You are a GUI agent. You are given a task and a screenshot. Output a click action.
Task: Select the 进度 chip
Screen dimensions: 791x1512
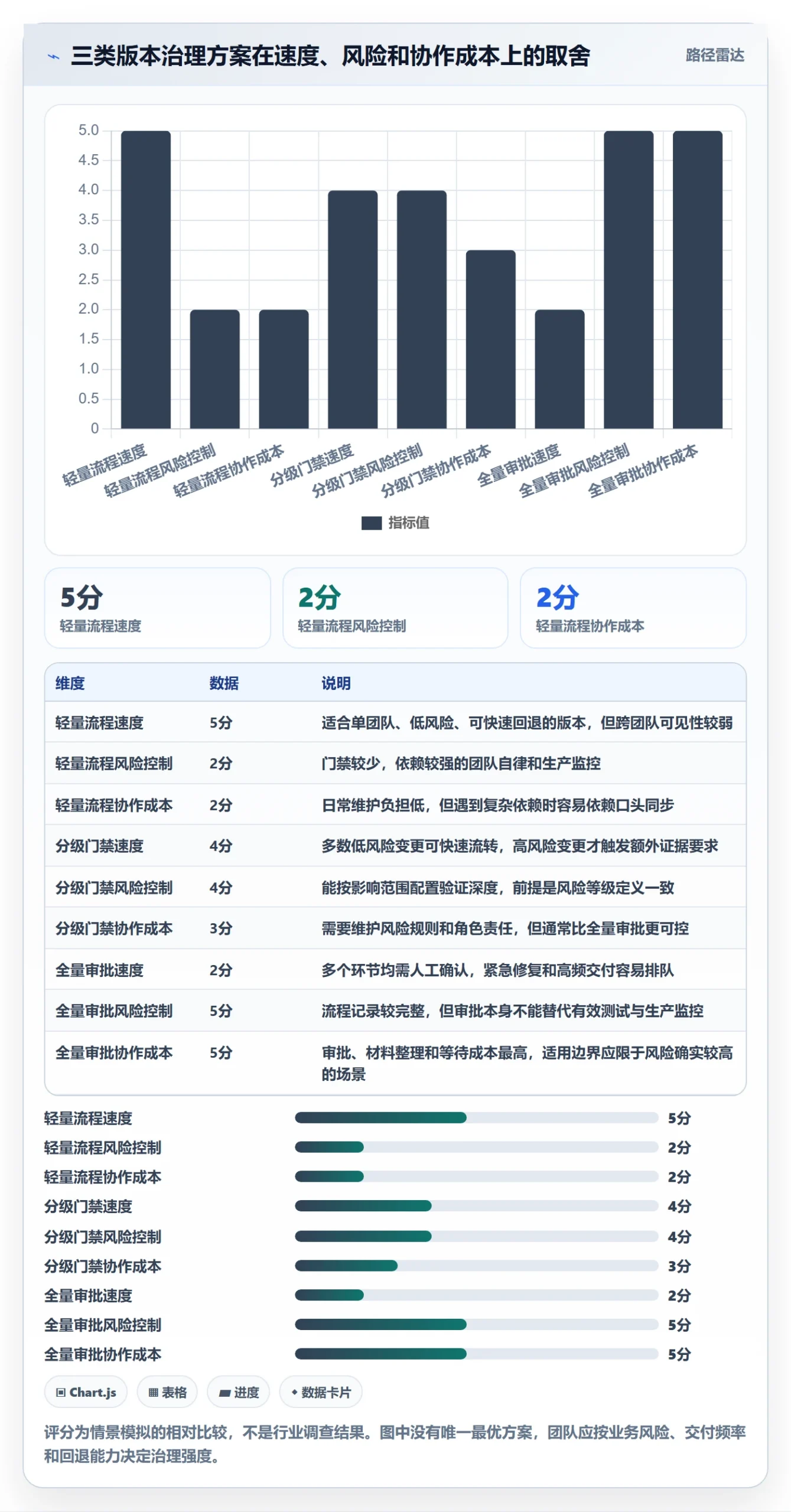tap(239, 1392)
